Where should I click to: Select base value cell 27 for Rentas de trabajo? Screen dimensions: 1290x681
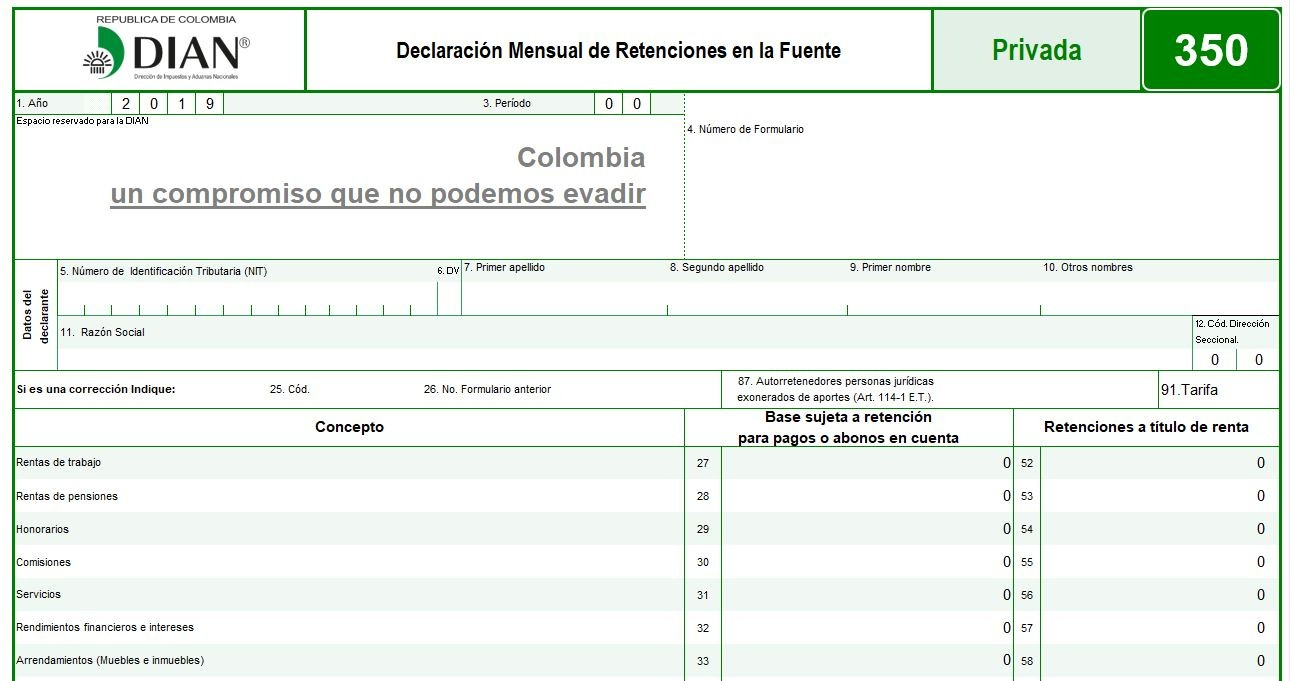[866, 463]
